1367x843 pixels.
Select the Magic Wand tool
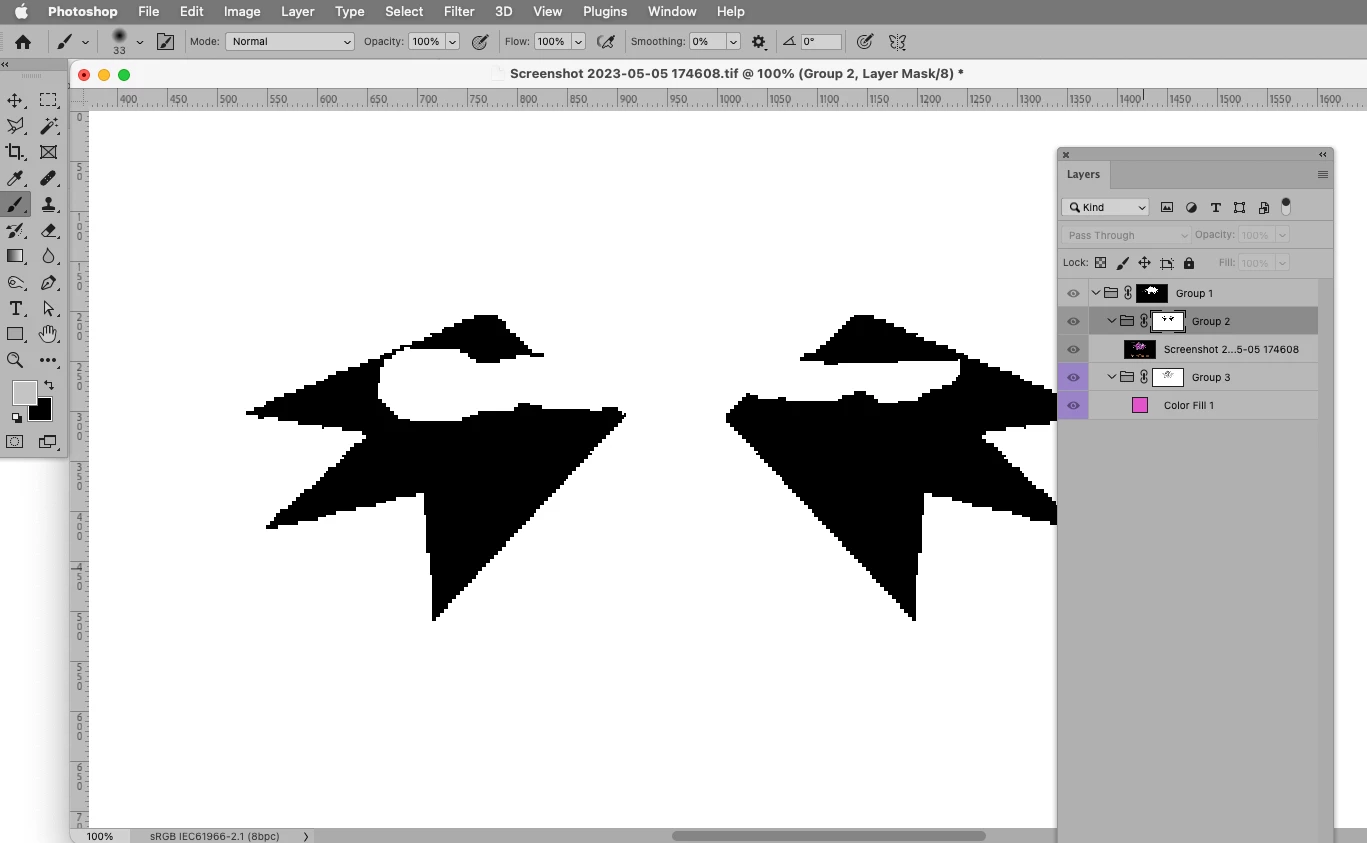pyautogui.click(x=48, y=126)
